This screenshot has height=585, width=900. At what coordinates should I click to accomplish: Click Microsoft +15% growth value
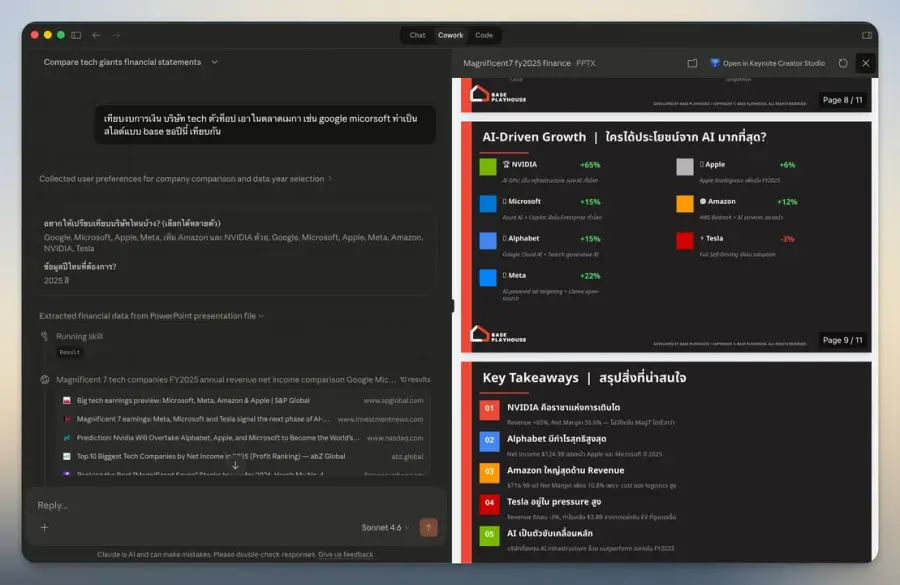tap(590, 202)
